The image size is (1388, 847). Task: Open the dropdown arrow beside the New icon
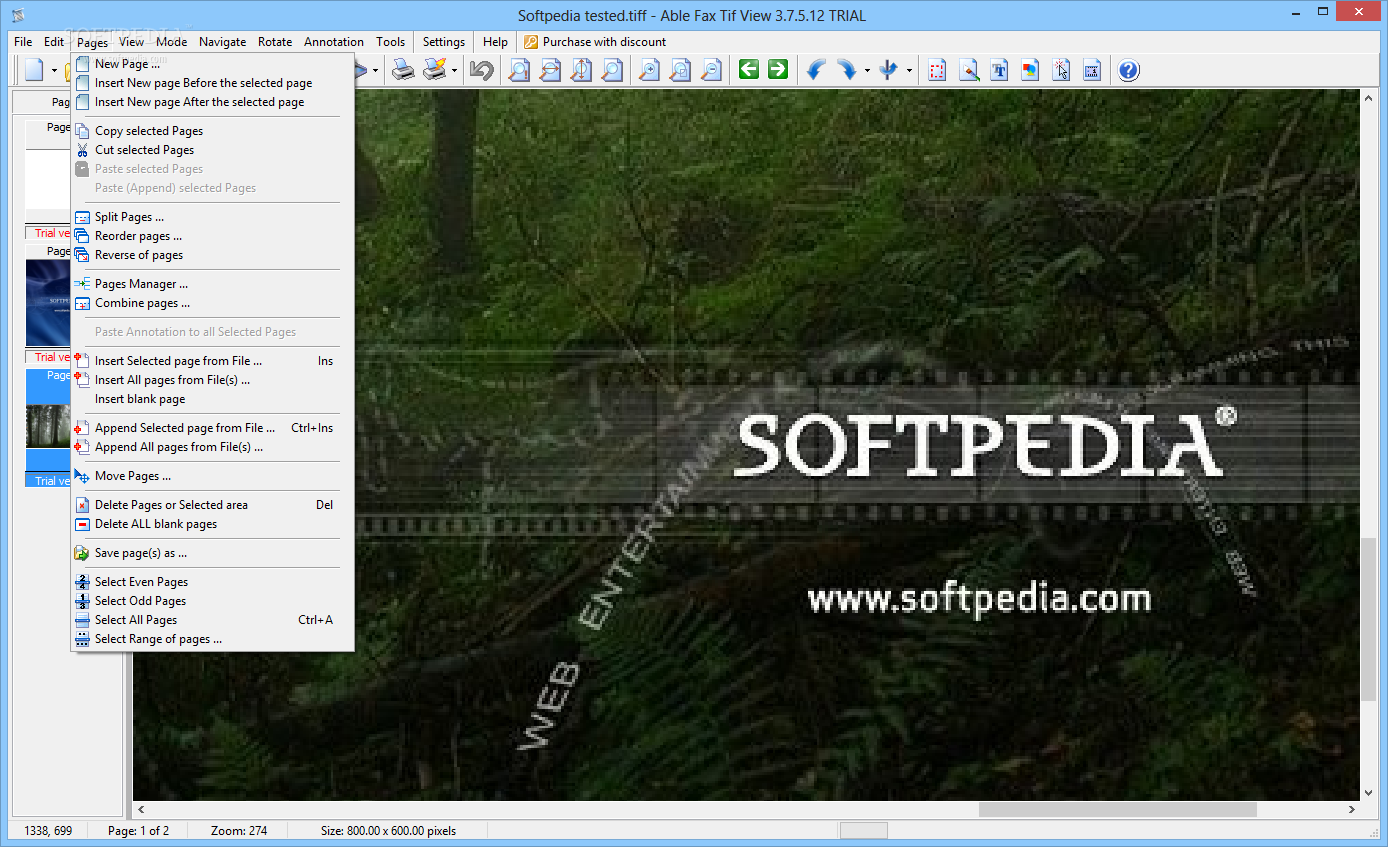[54, 70]
